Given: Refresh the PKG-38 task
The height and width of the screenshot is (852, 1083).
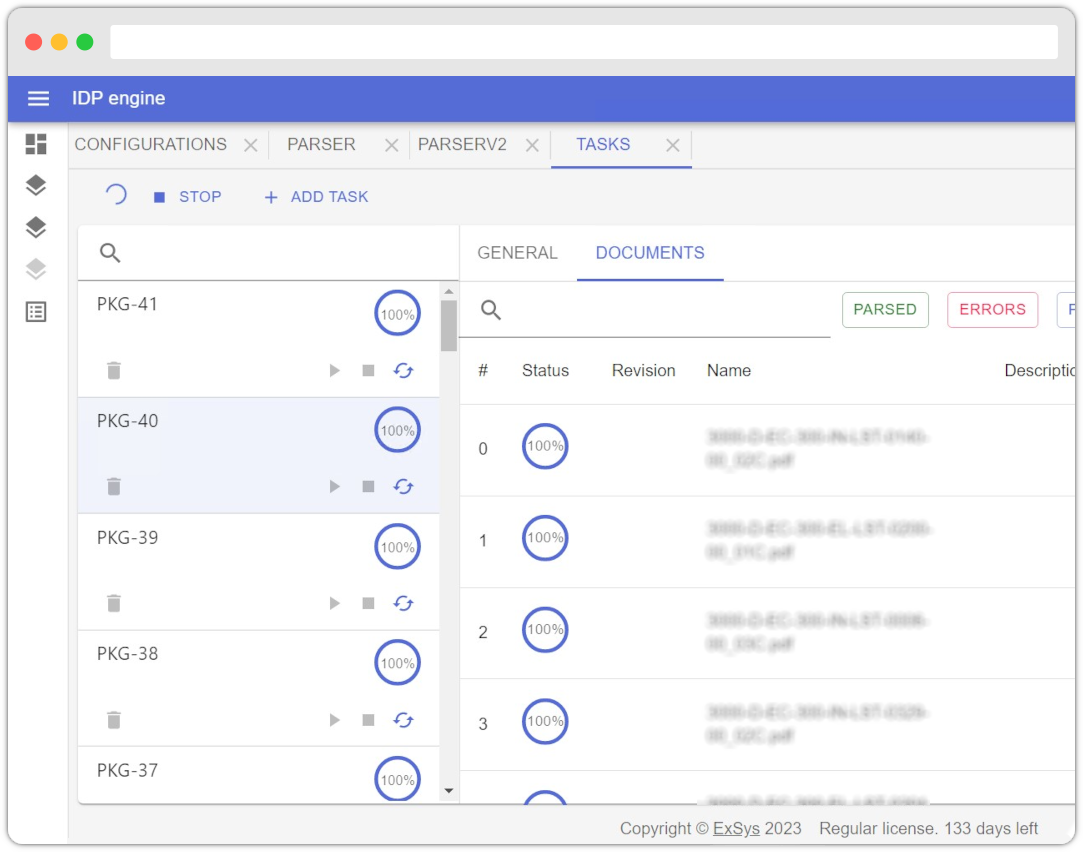Looking at the screenshot, I should click(x=403, y=720).
